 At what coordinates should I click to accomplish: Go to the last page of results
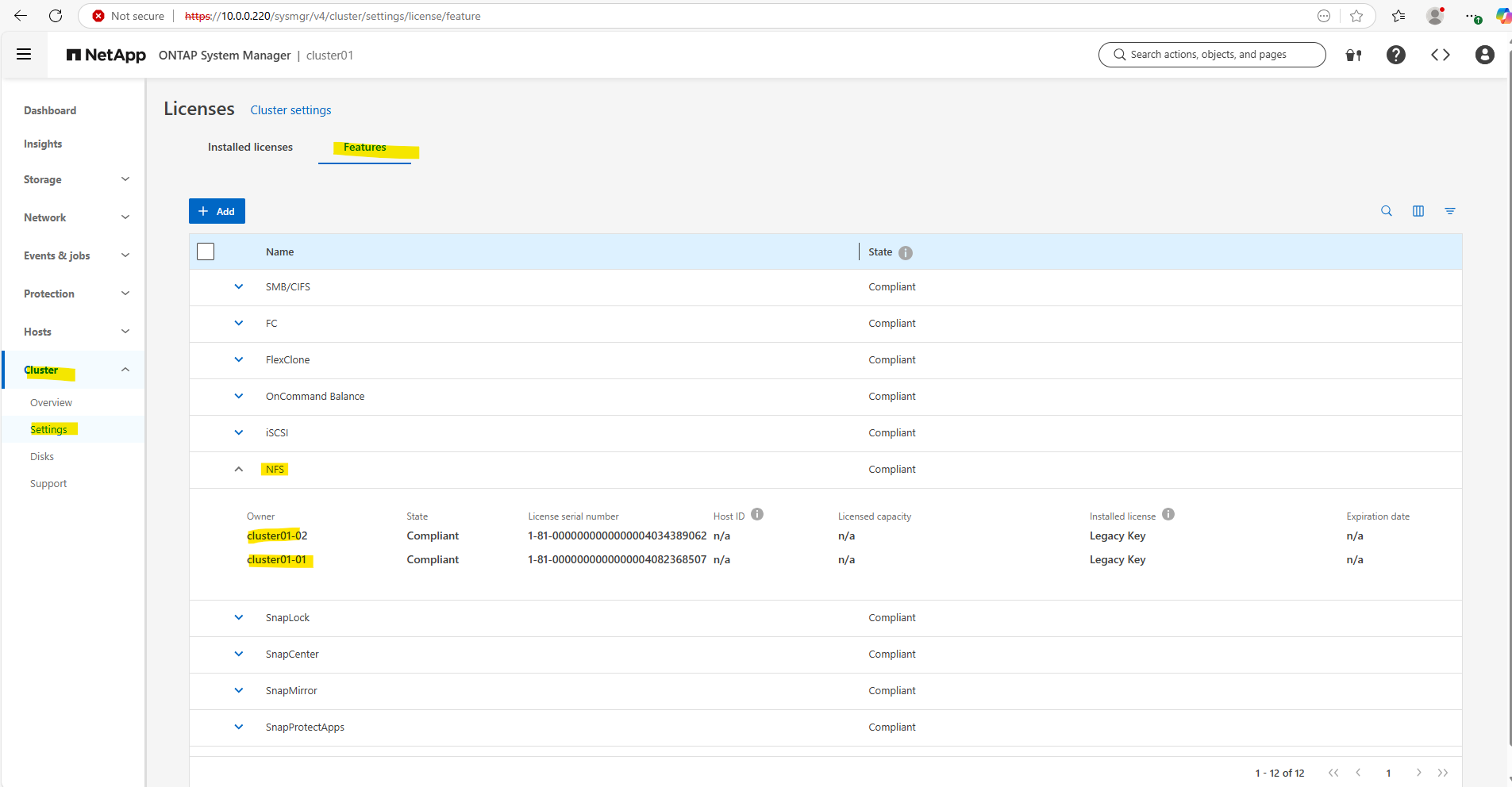click(x=1443, y=773)
